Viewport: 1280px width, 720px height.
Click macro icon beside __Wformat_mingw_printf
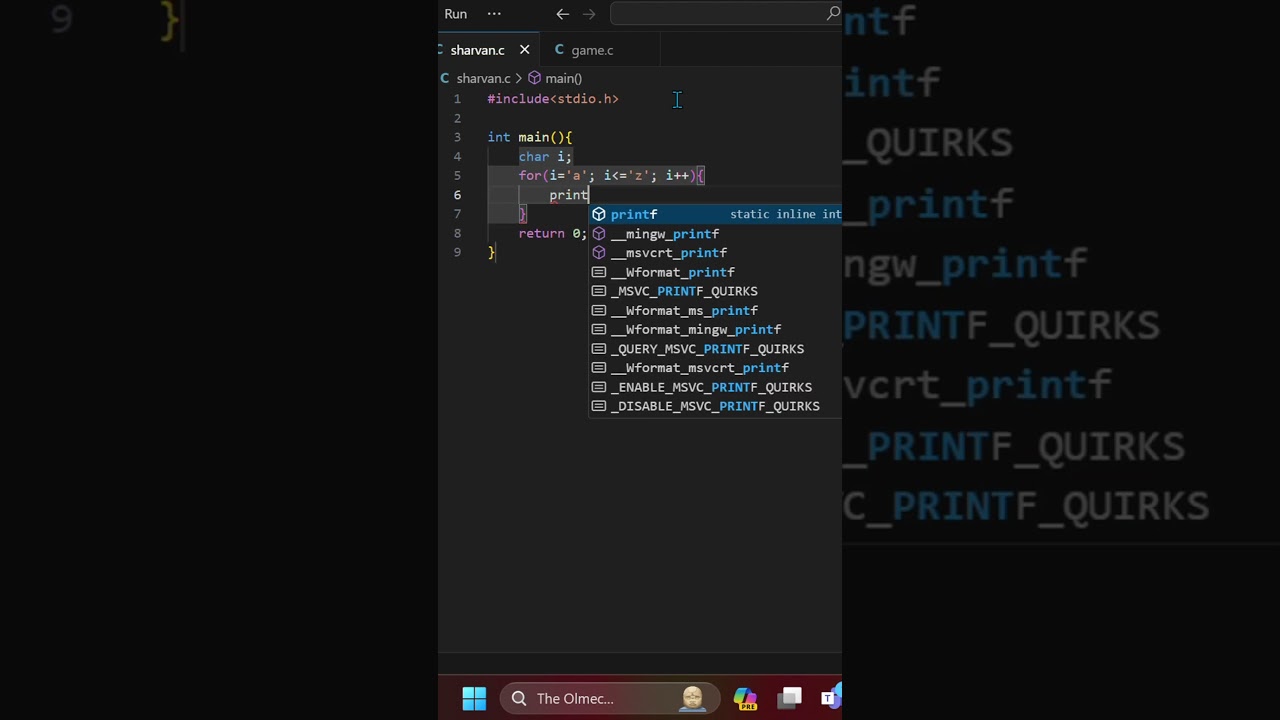click(599, 330)
